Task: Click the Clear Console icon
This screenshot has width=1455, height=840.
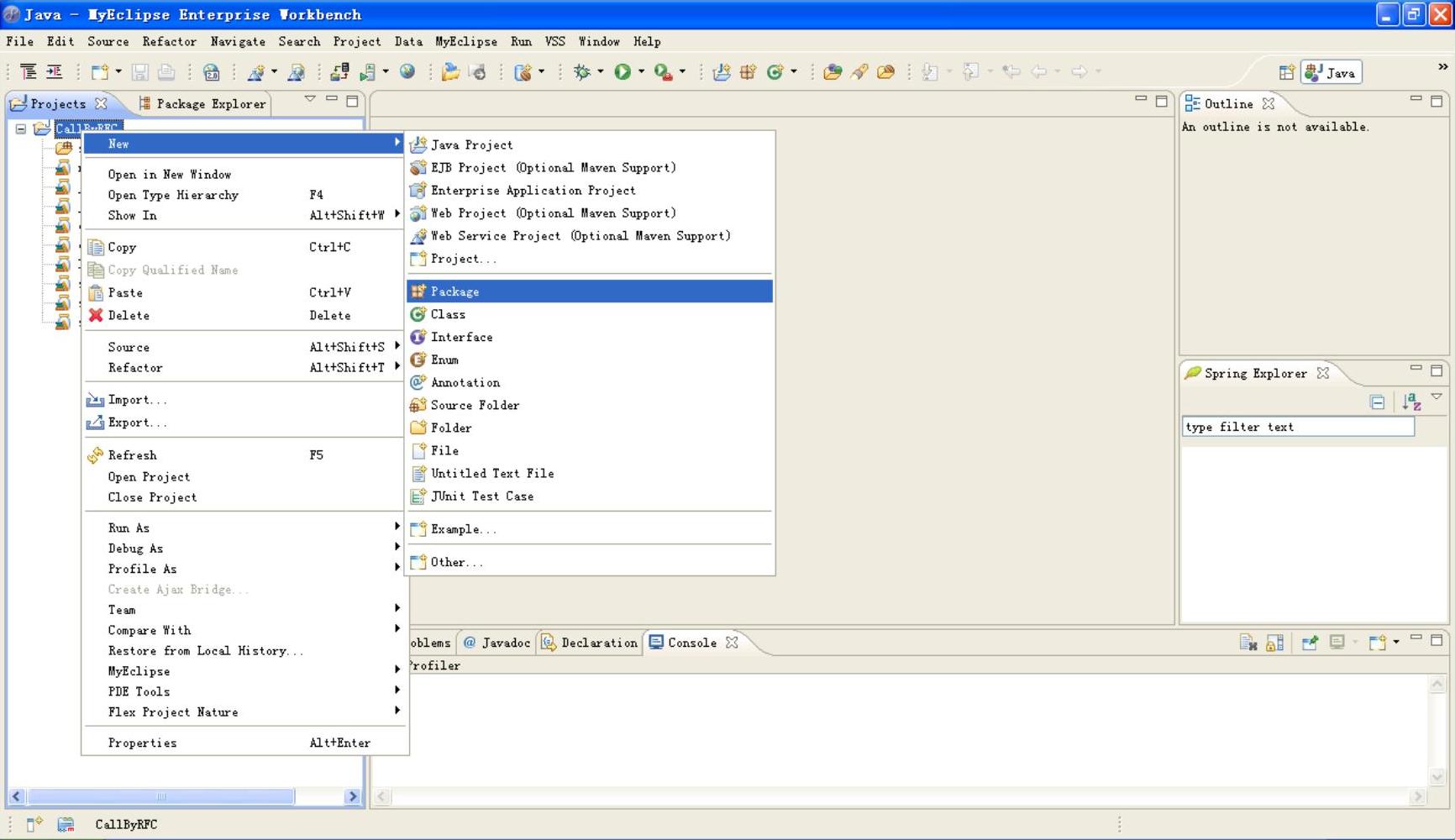Action: coord(1248,643)
